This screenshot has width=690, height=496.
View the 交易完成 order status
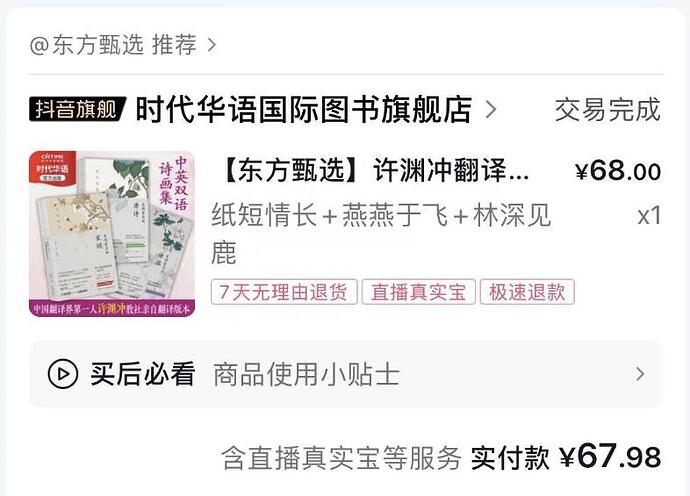click(x=608, y=110)
